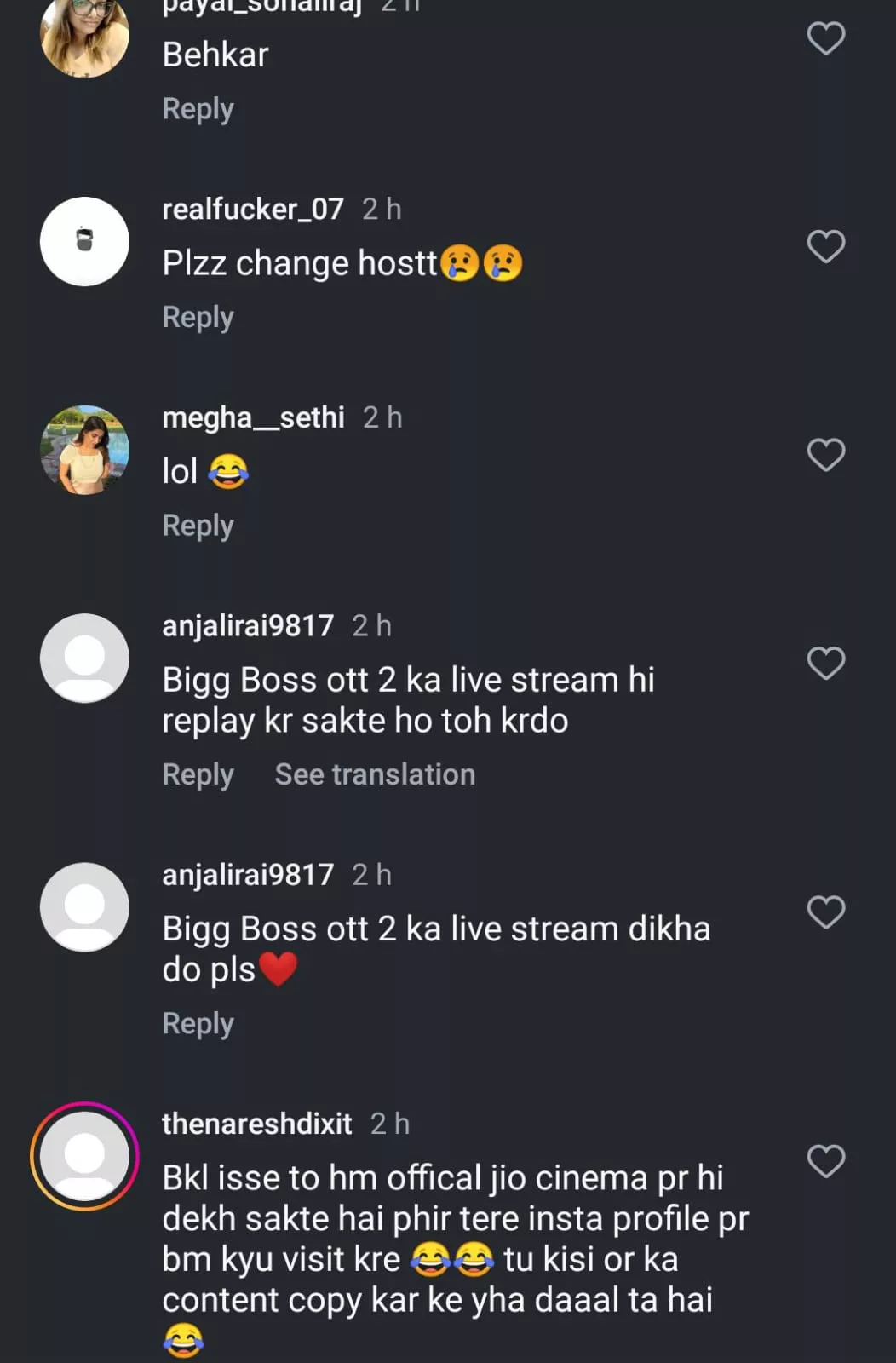Reply to megha__sethi's "lol" comment
Image resolution: width=896 pixels, height=1363 pixels.
click(198, 526)
